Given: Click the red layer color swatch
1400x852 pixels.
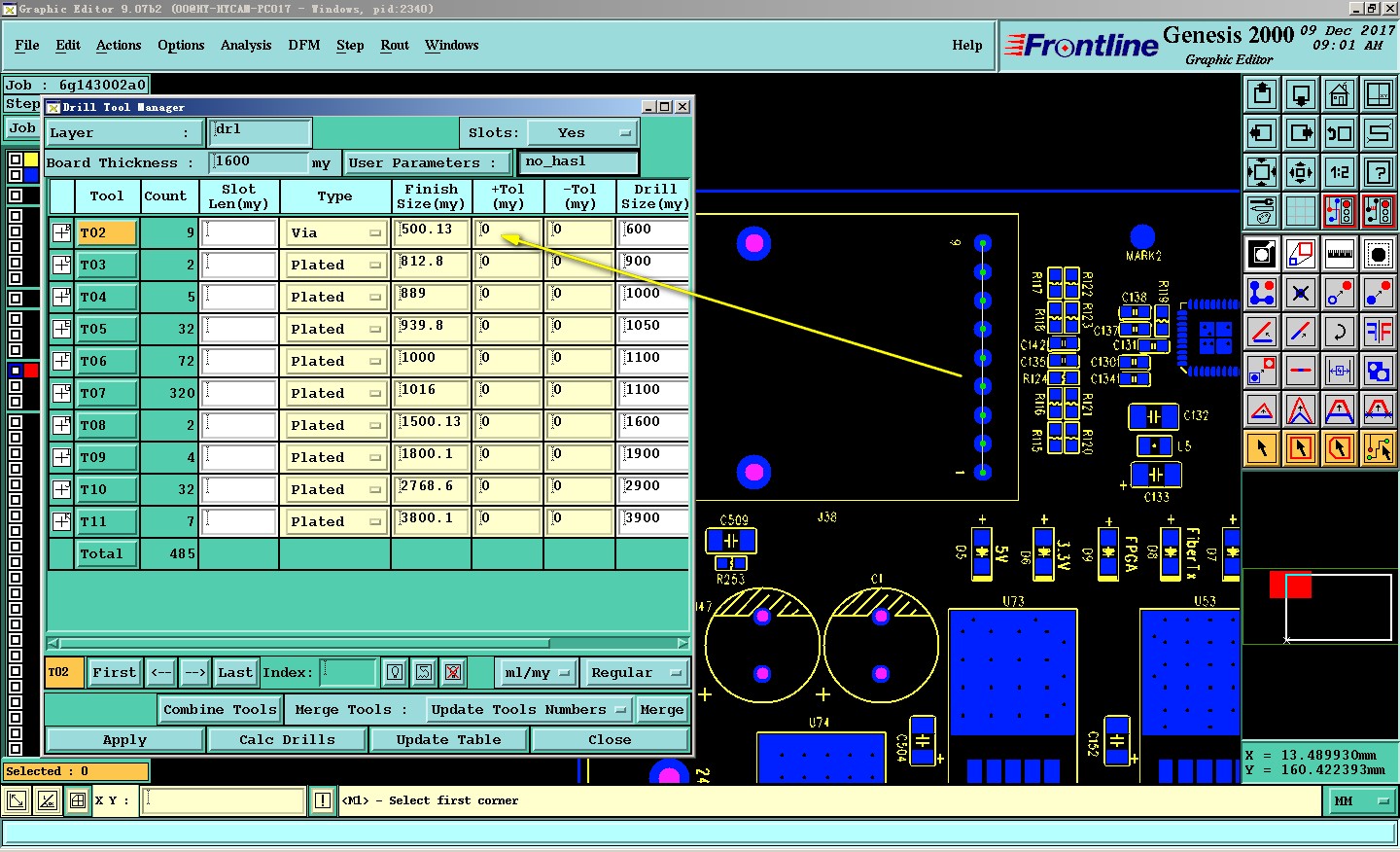Looking at the screenshot, I should click(31, 371).
